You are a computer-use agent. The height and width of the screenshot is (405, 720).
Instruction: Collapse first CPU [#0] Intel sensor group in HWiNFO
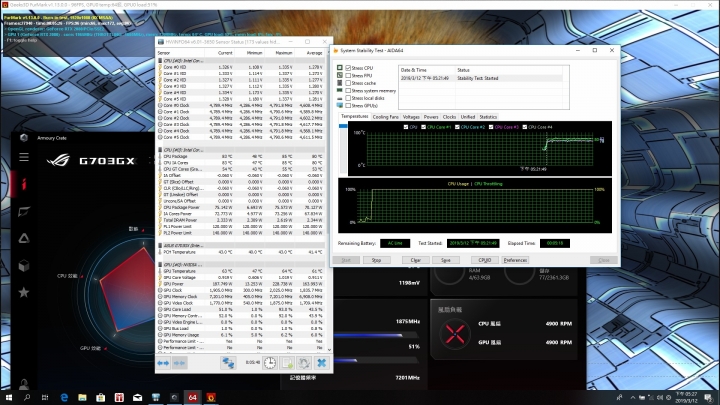160,61
